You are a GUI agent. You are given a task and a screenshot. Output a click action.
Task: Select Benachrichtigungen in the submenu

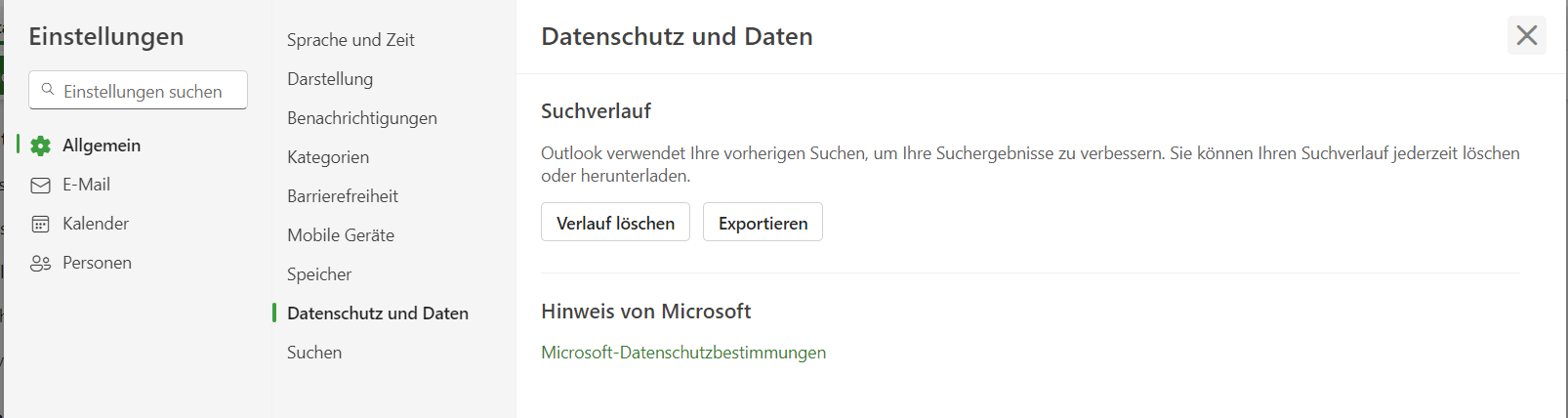click(362, 118)
